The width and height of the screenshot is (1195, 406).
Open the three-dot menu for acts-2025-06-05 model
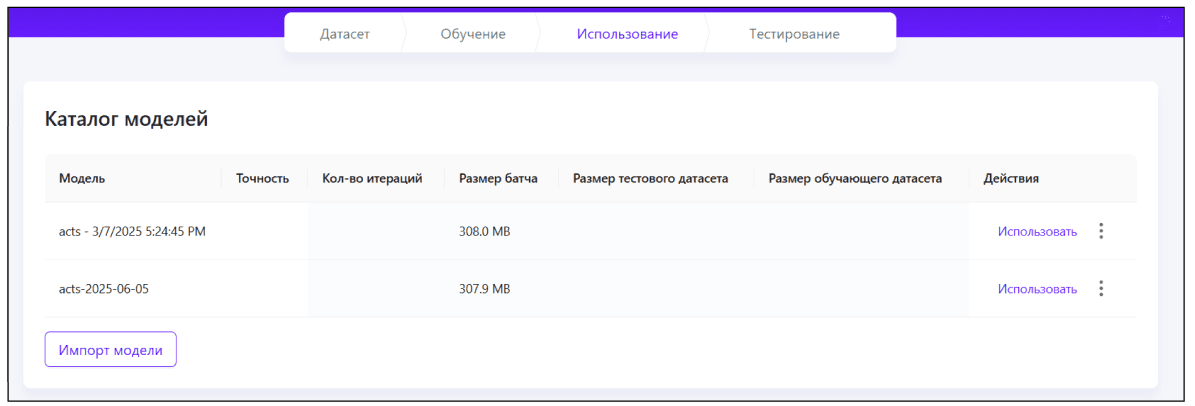pyautogui.click(x=1101, y=289)
